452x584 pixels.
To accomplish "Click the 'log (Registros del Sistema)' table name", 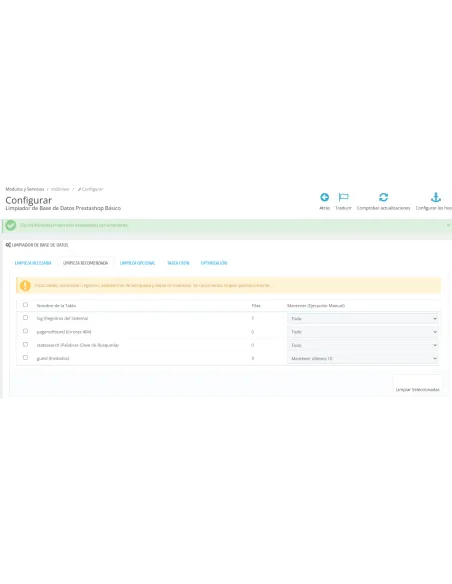I will pos(62,318).
